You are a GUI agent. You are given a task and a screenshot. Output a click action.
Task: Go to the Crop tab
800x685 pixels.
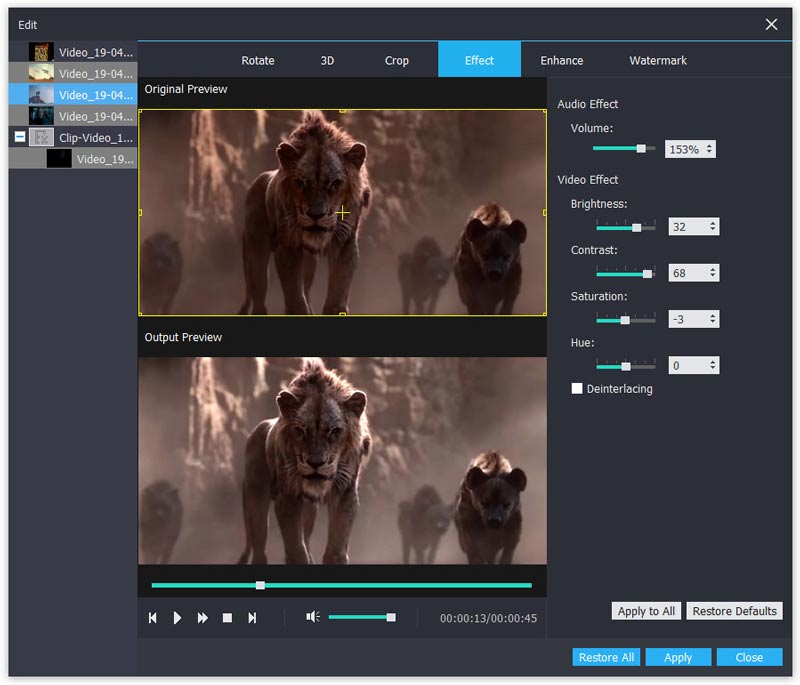pyautogui.click(x=396, y=60)
